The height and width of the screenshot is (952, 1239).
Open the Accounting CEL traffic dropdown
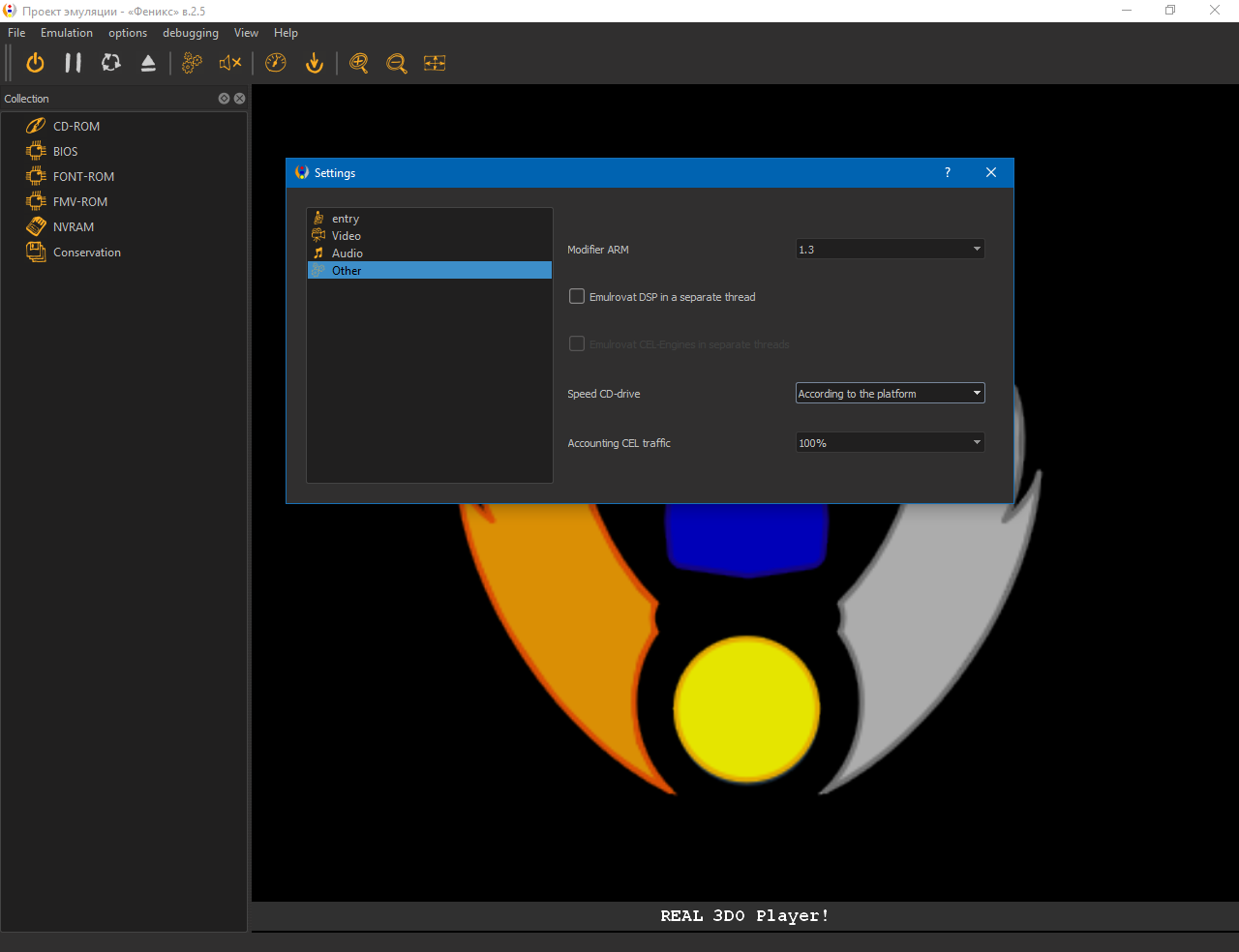[890, 443]
